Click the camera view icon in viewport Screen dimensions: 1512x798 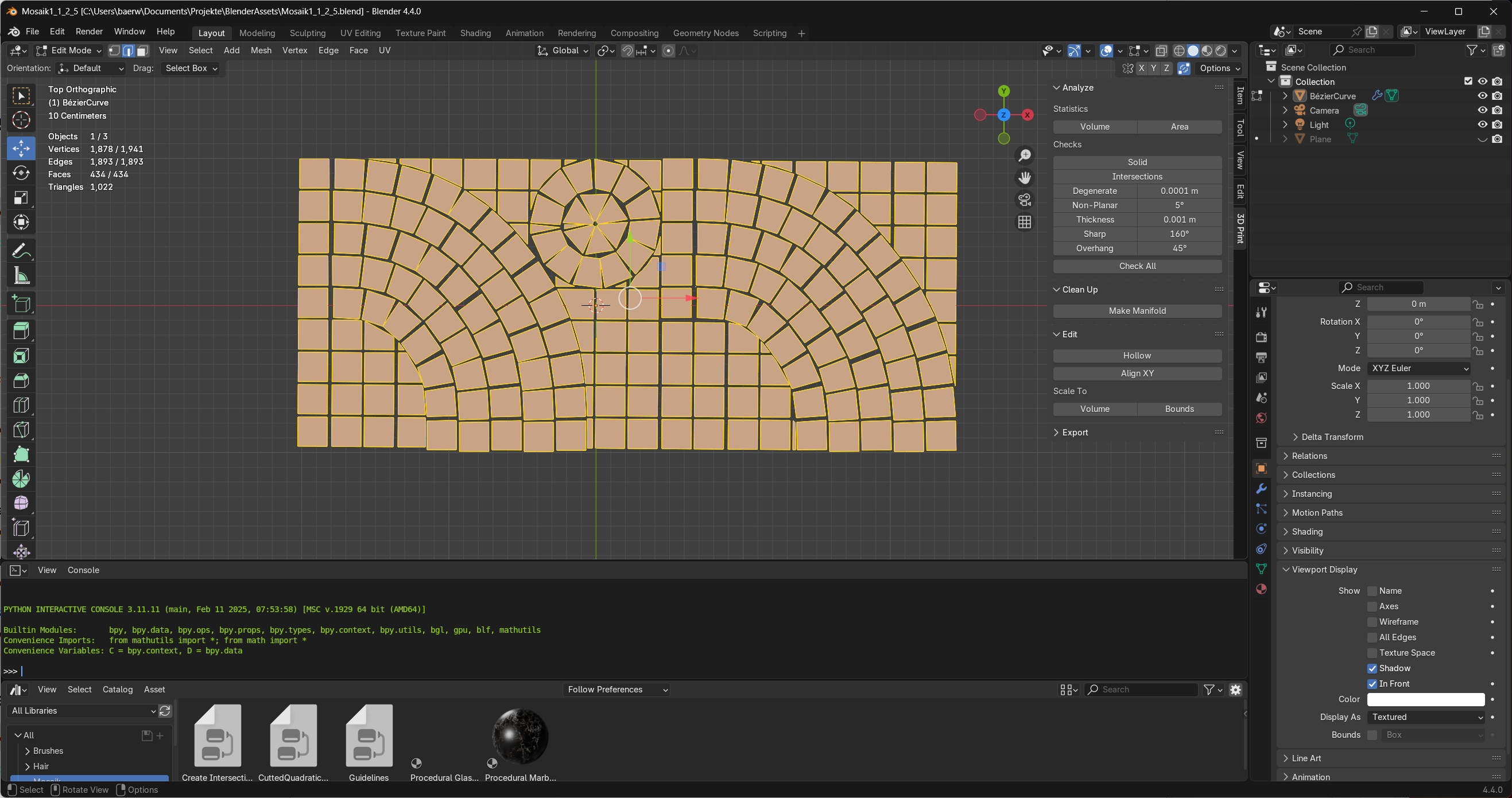coord(1024,200)
